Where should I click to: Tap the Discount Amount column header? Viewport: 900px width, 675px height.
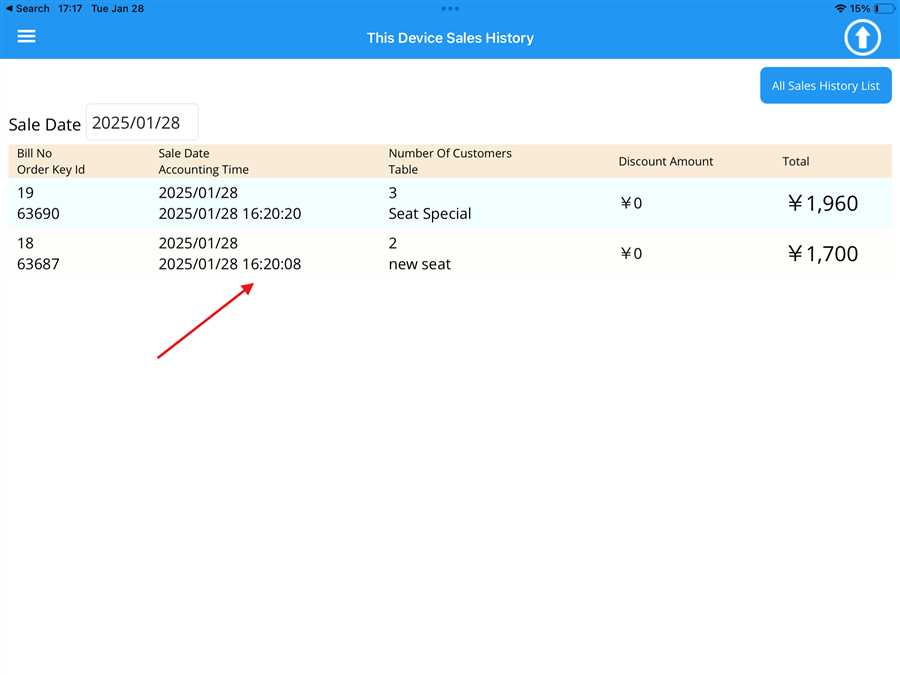pyautogui.click(x=665, y=161)
